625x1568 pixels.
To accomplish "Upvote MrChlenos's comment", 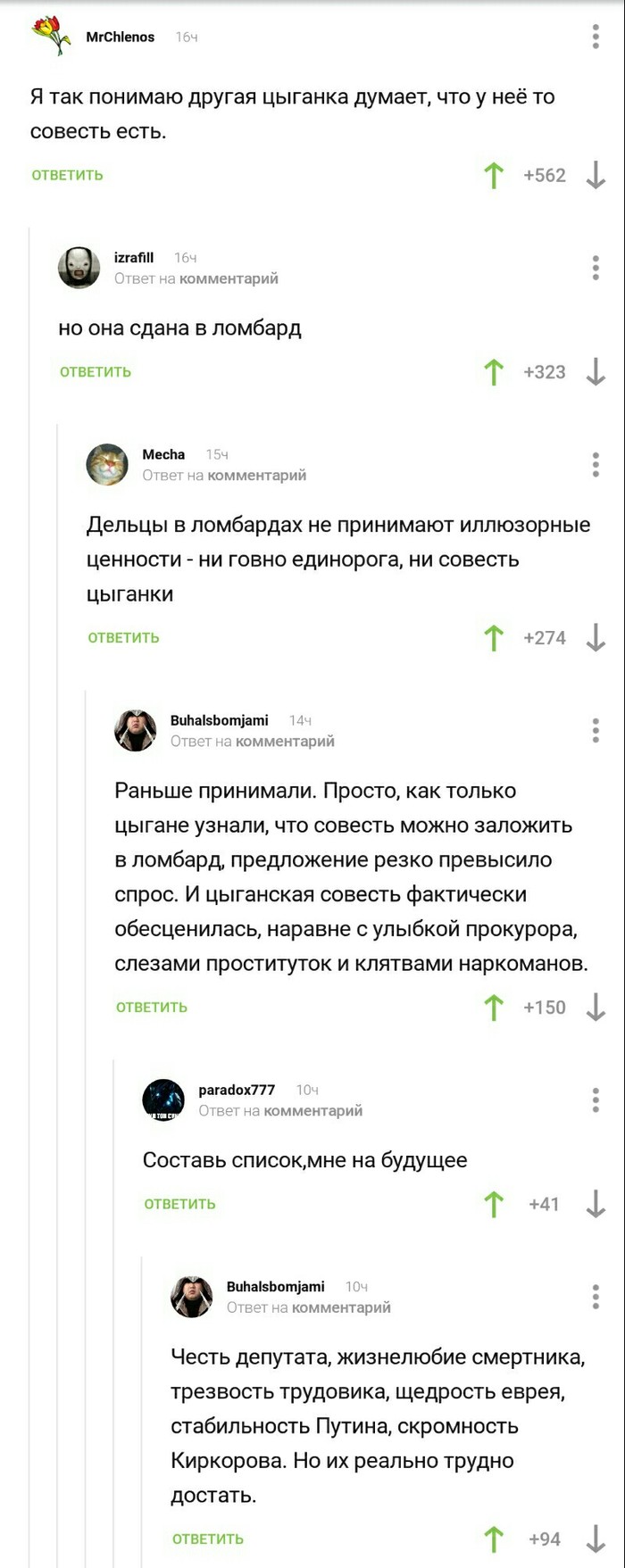I will [494, 176].
